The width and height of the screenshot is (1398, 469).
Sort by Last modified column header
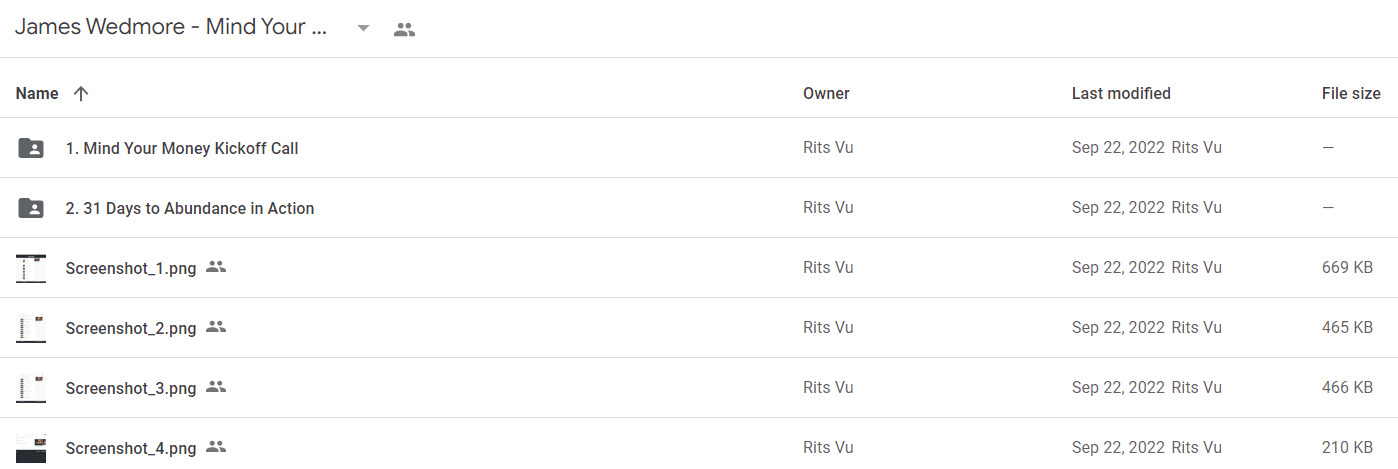click(1121, 93)
